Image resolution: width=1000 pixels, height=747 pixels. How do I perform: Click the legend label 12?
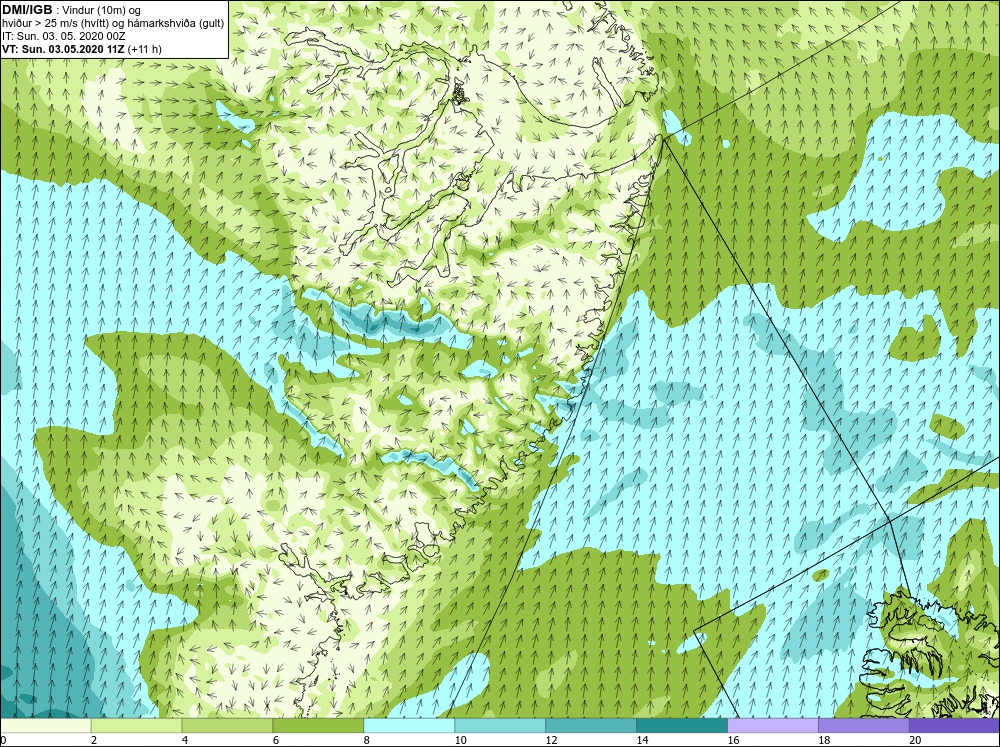552,740
